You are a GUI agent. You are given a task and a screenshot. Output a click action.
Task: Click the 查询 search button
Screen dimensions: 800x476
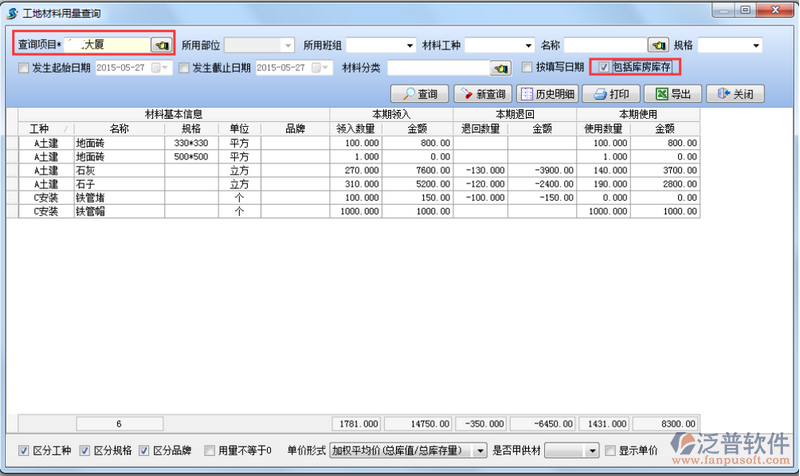click(420, 94)
